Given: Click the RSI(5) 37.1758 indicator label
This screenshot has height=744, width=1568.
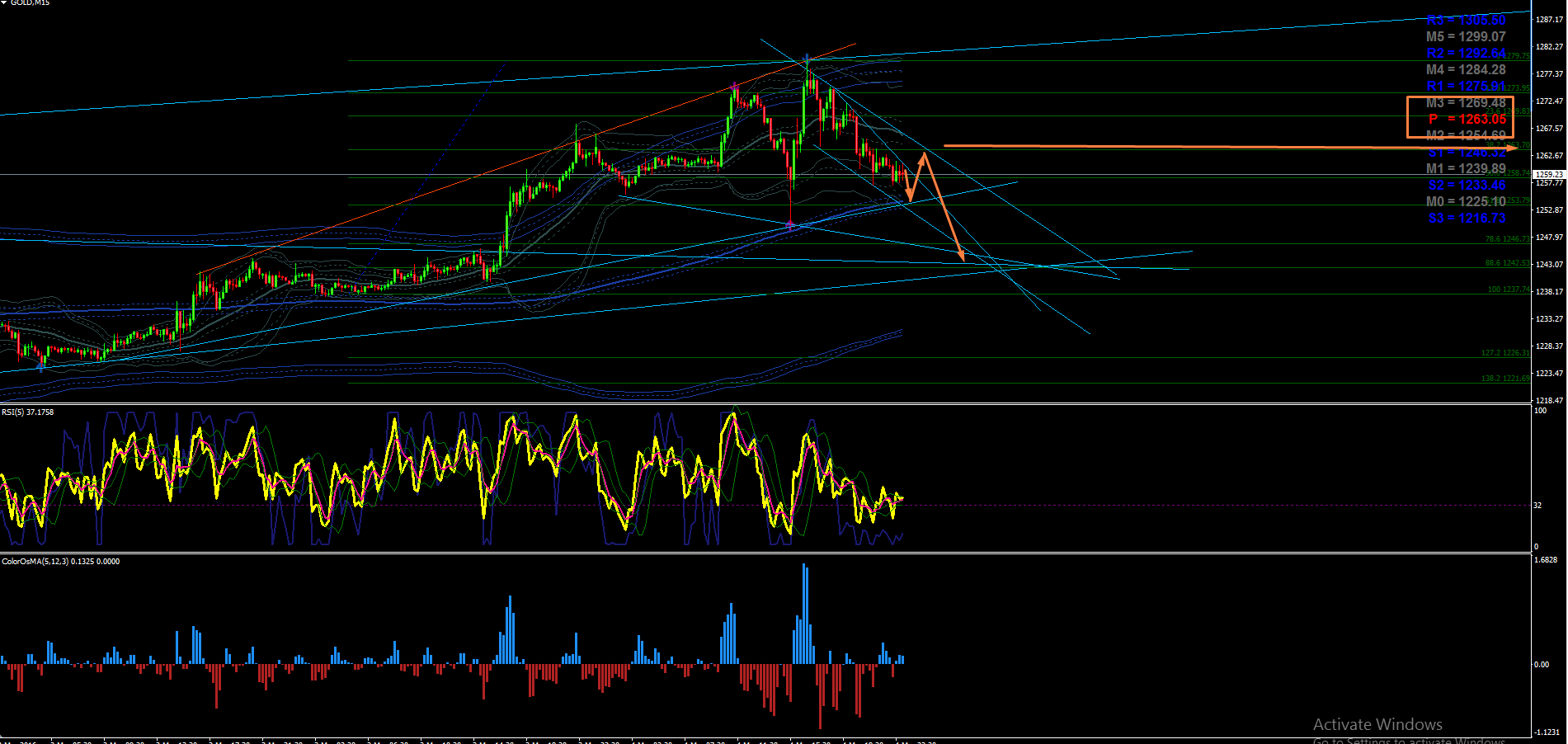Looking at the screenshot, I should click(28, 412).
